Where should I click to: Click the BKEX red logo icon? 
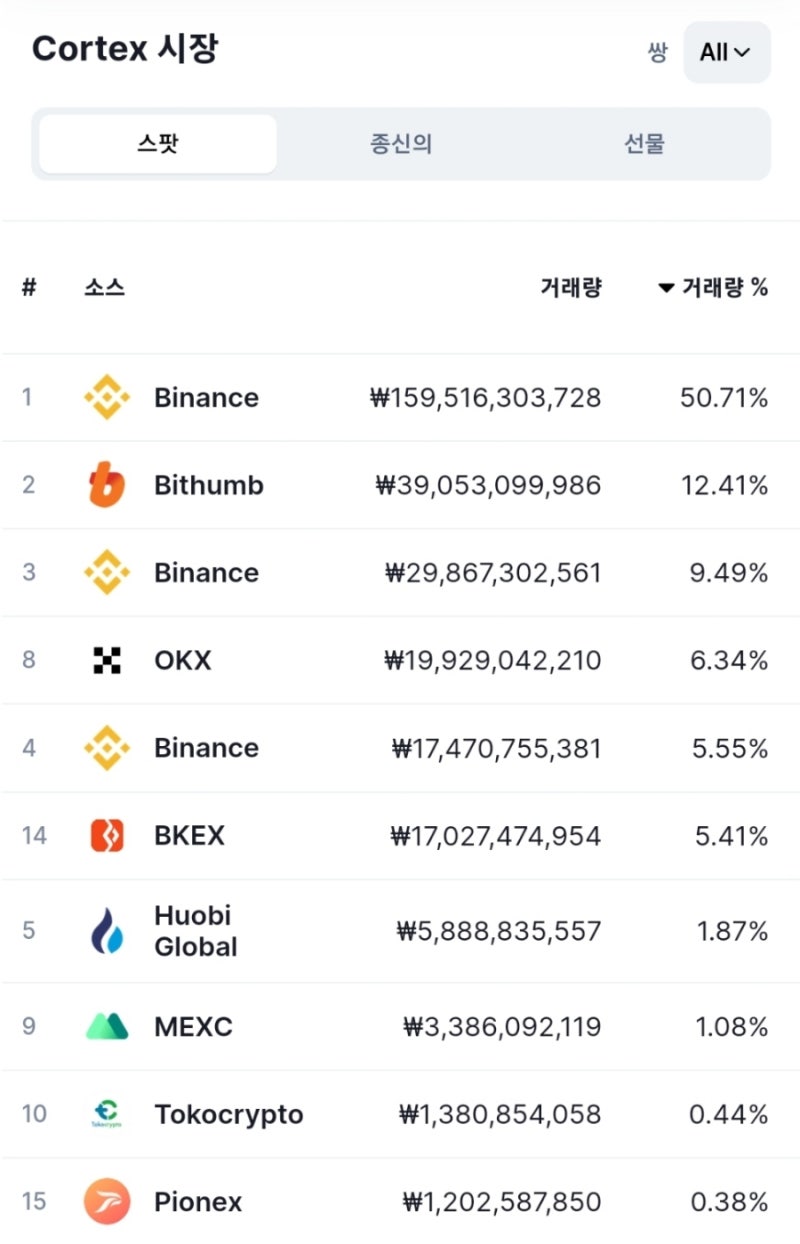[107, 835]
